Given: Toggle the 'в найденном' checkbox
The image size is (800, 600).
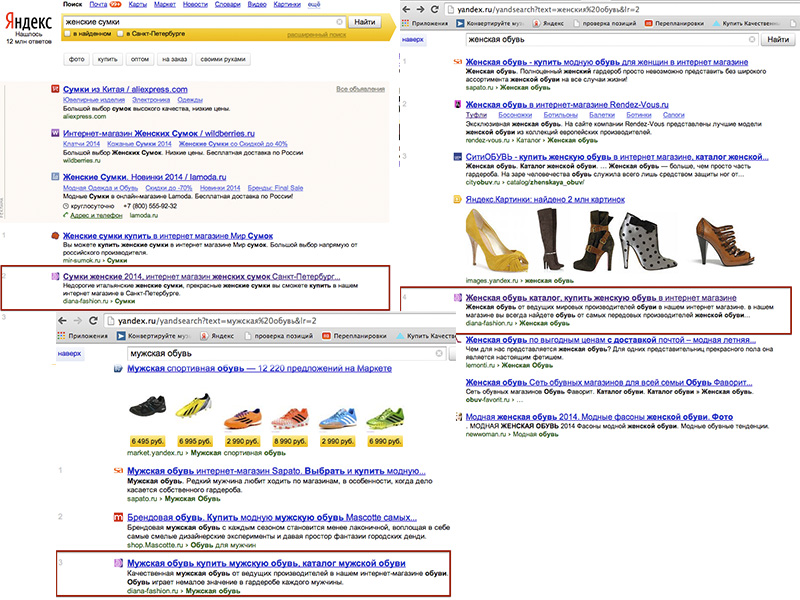Looking at the screenshot, I should 67,34.
